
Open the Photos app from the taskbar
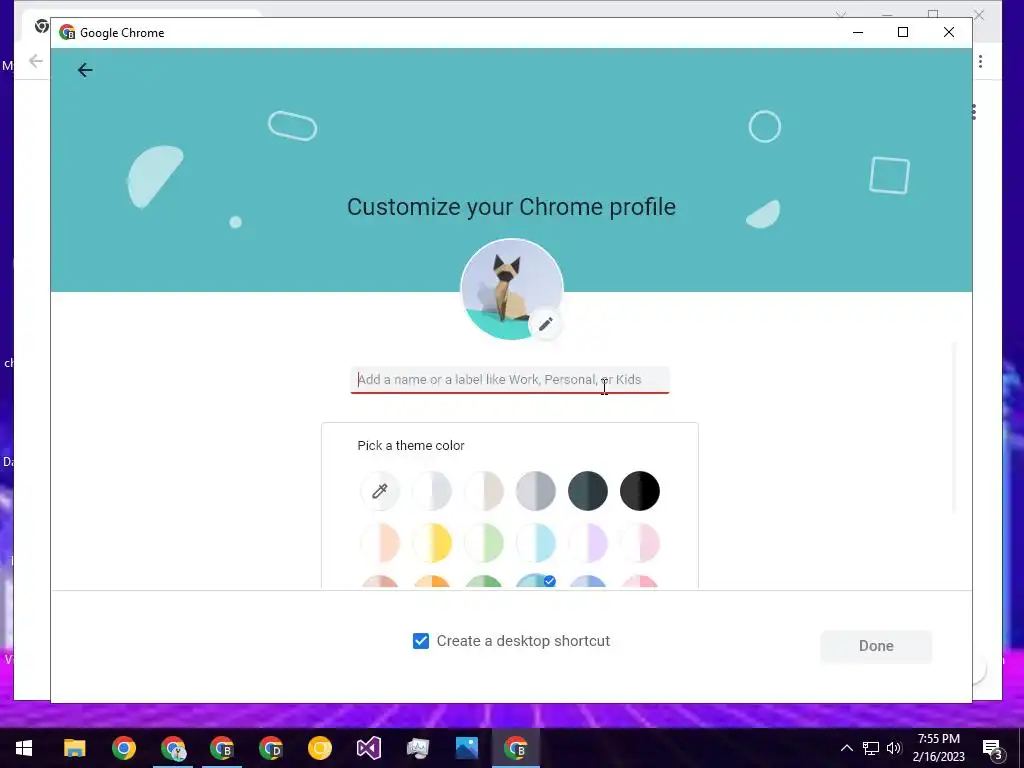click(x=466, y=748)
